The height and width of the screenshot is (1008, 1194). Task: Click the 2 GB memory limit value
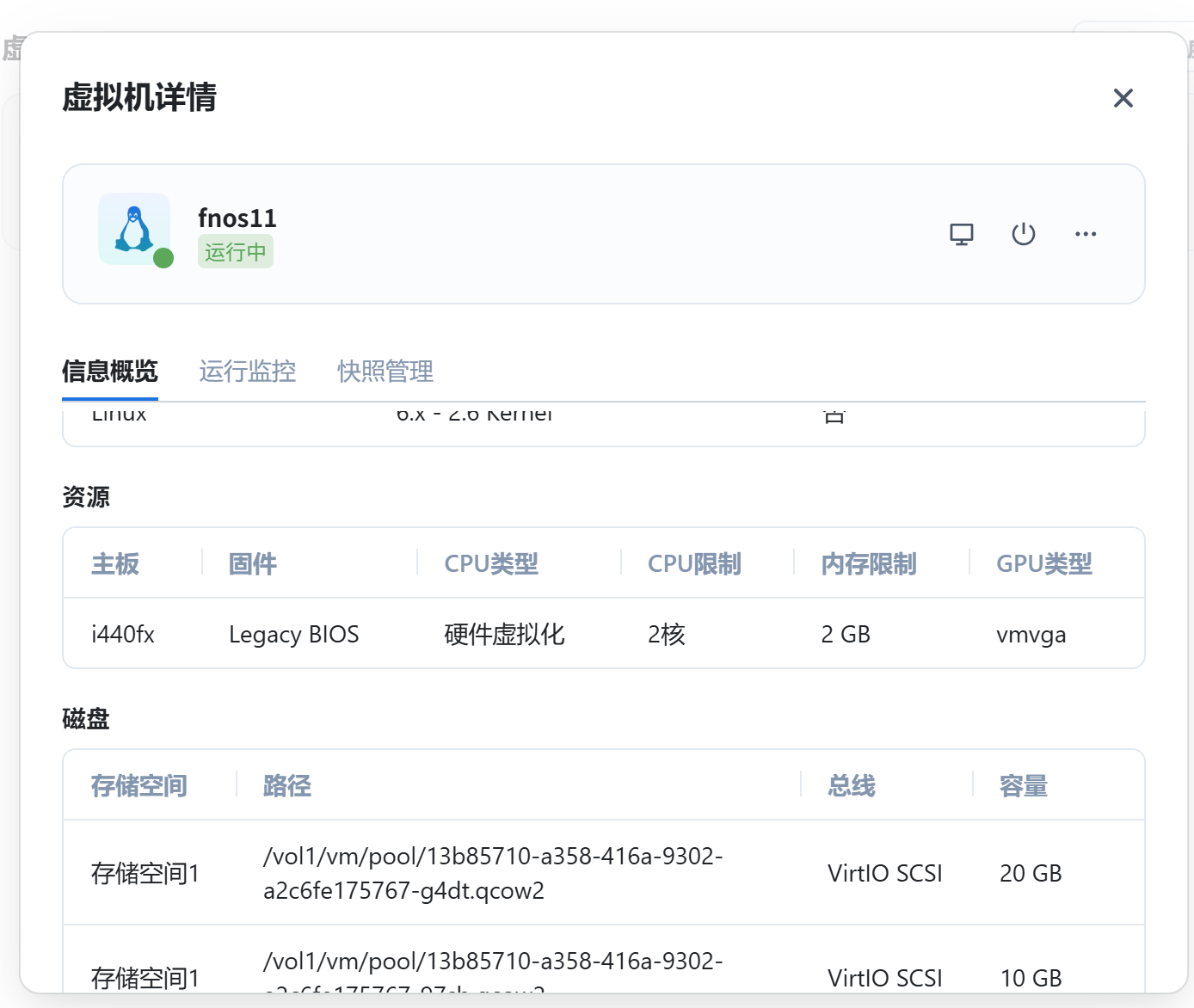pyautogui.click(x=845, y=635)
